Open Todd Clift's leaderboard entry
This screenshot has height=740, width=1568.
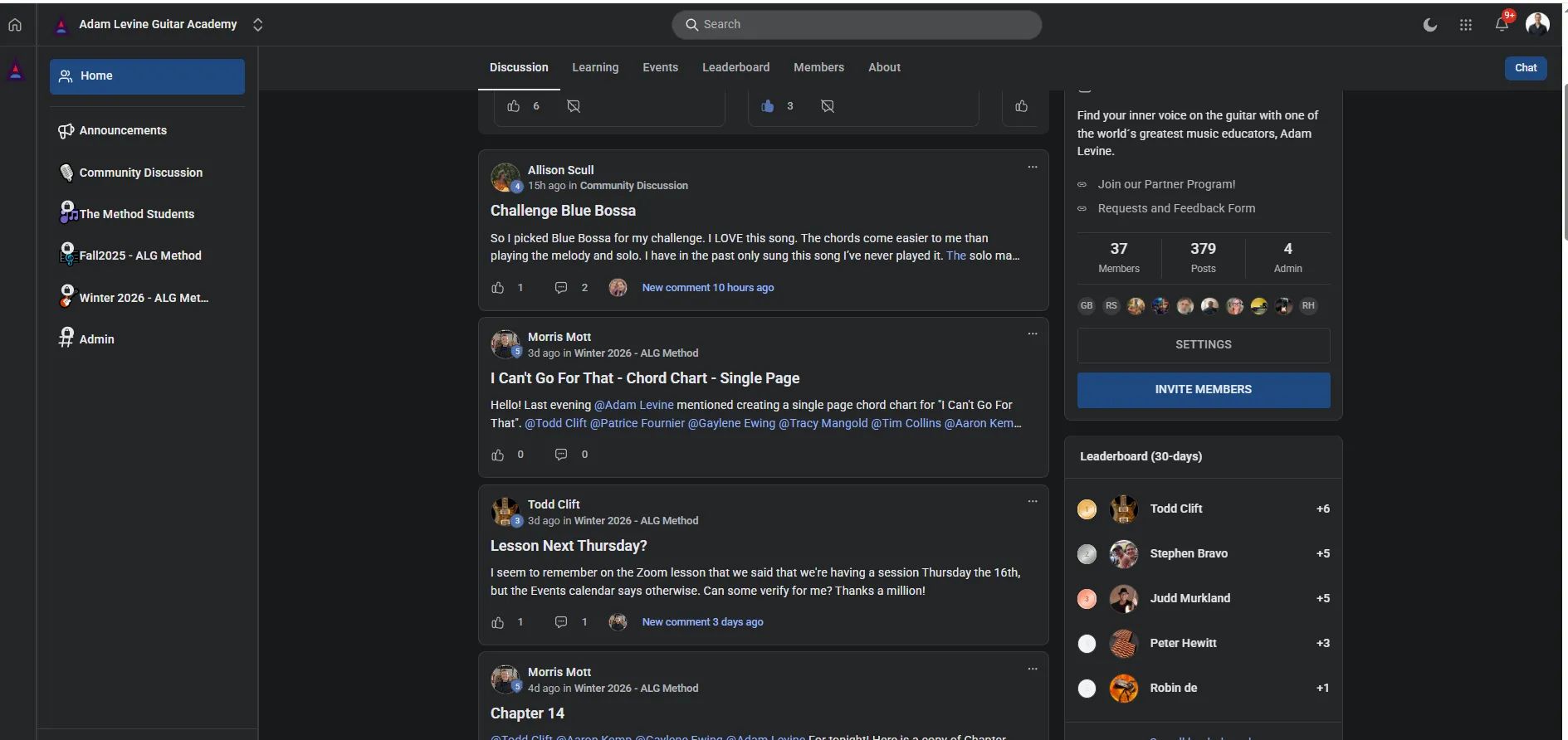tap(1204, 509)
